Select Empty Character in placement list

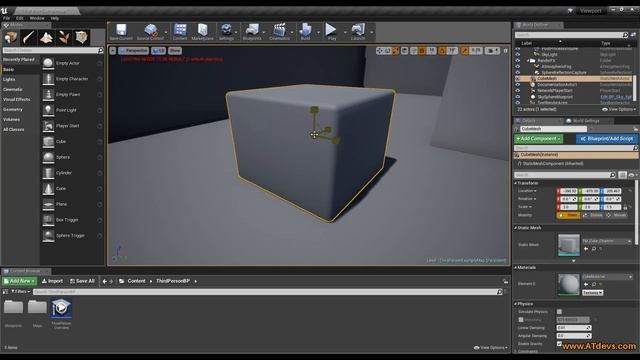72,79
